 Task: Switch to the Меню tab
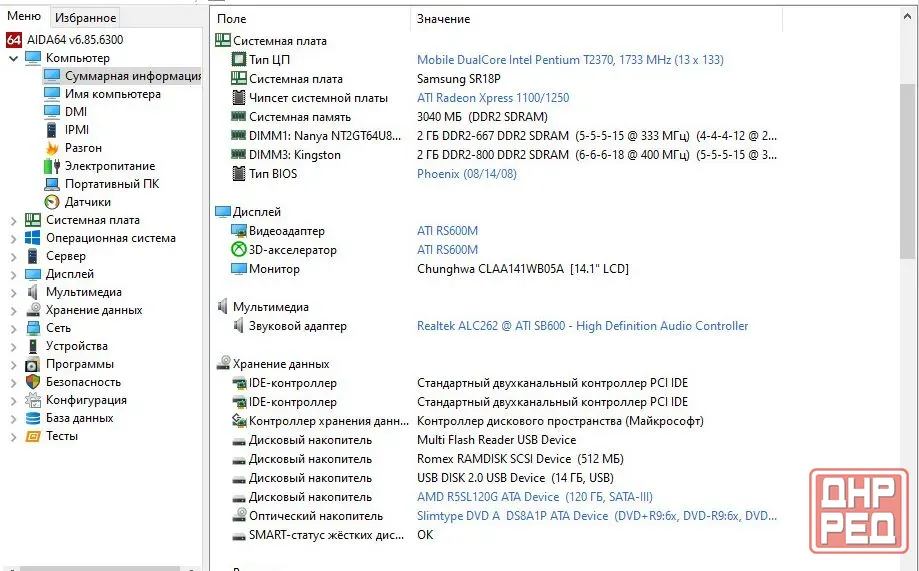24,16
